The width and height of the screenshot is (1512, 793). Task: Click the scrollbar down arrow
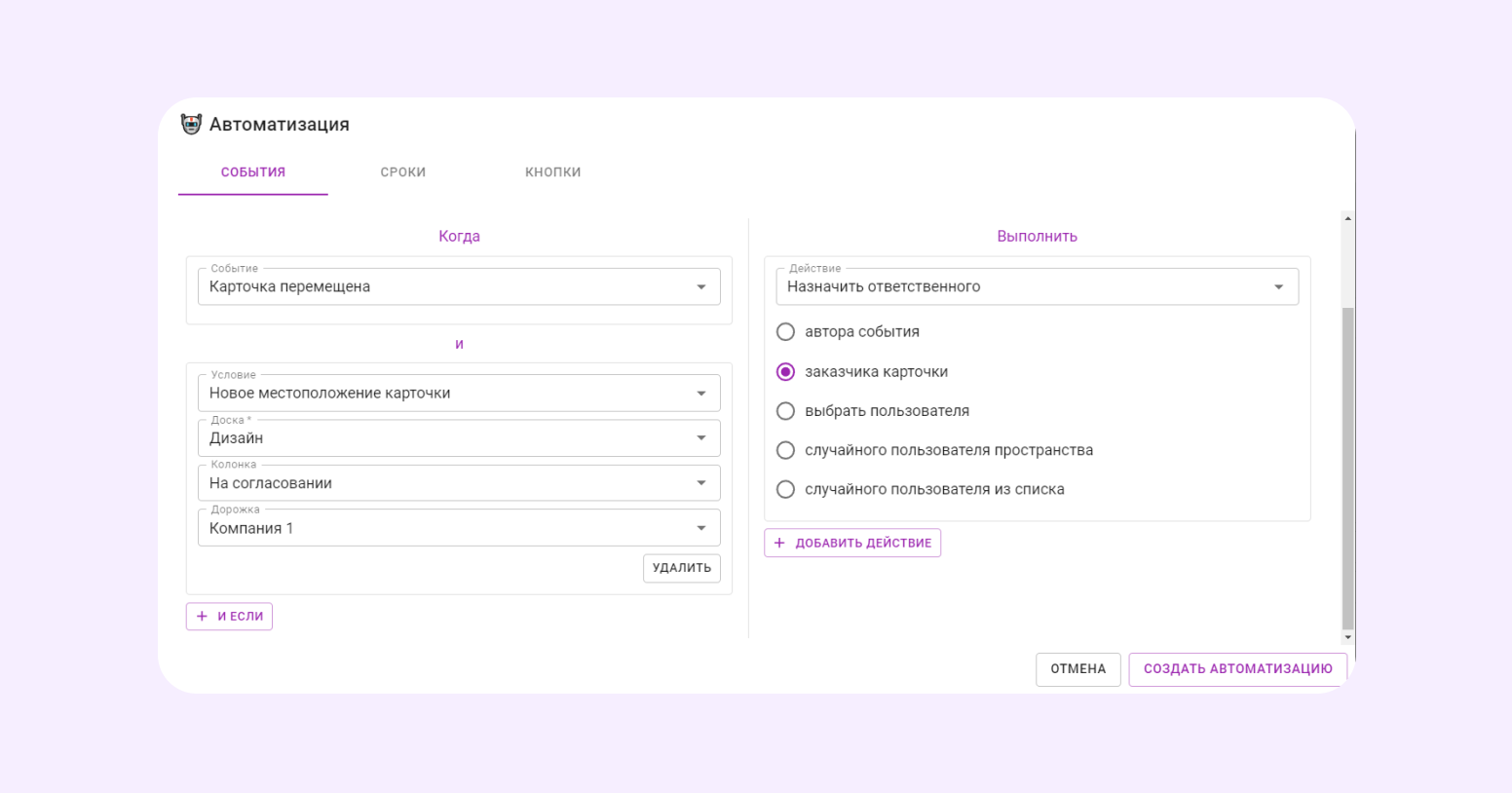tap(1348, 637)
